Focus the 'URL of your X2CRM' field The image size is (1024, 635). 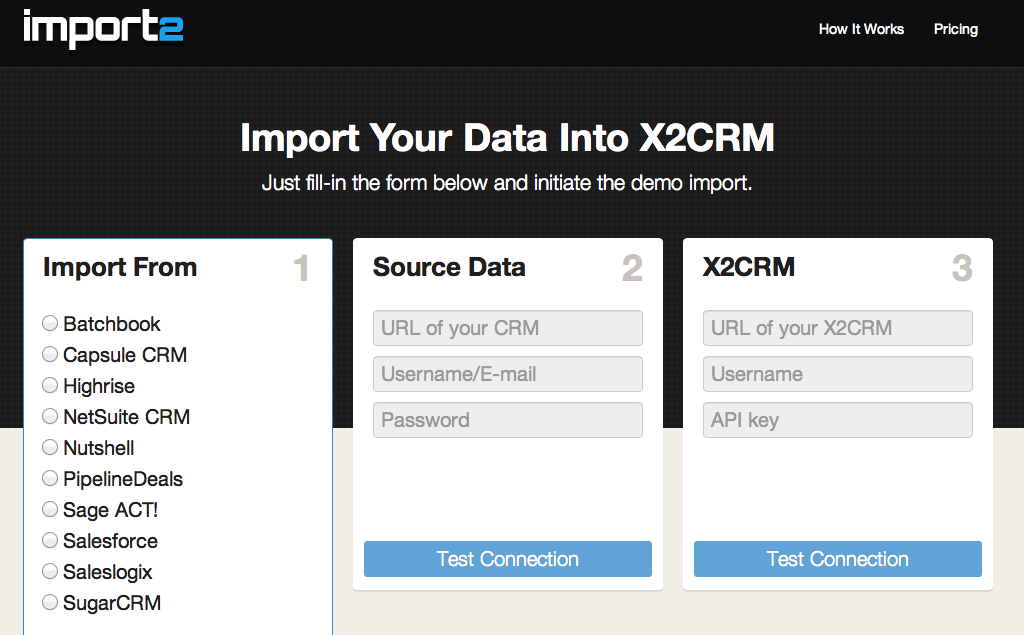coord(838,328)
